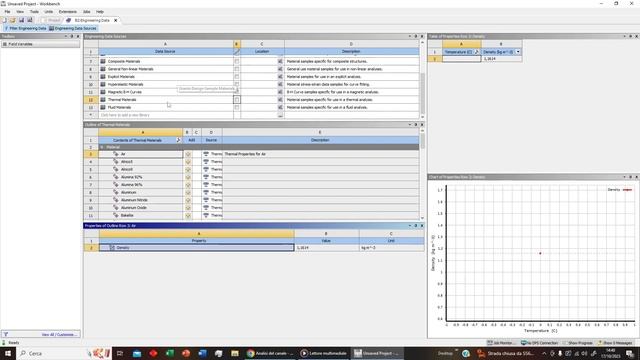Open the Tools menu
Viewport: 640px width, 360px height.
point(34,12)
